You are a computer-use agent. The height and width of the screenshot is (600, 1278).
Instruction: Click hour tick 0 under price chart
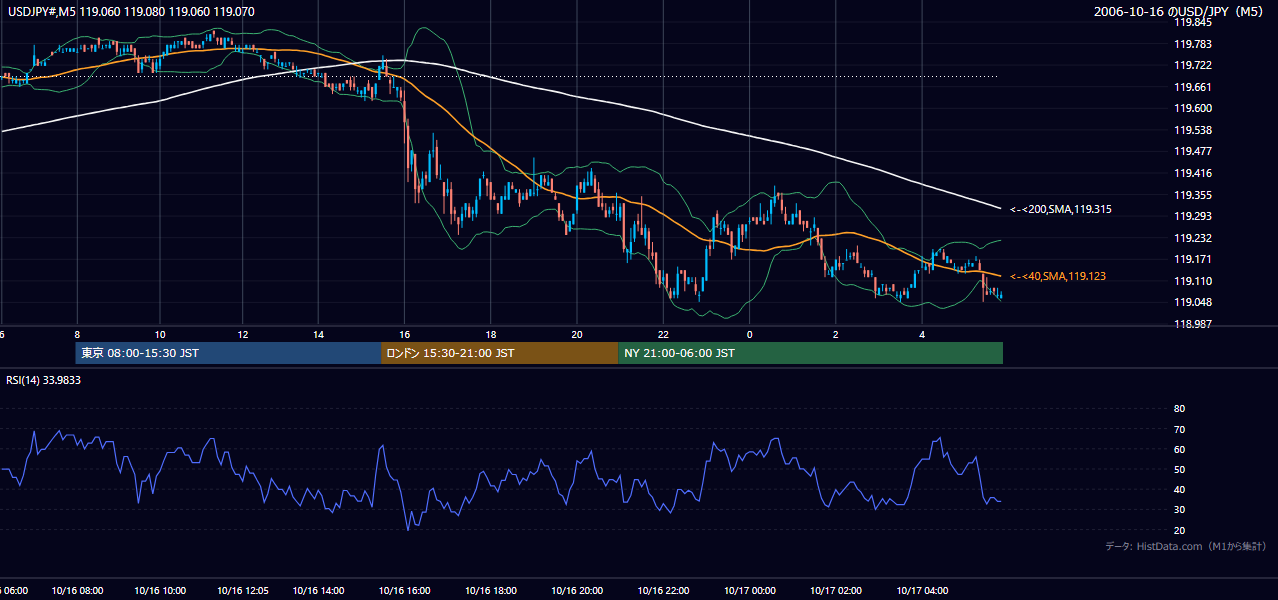pos(749,334)
